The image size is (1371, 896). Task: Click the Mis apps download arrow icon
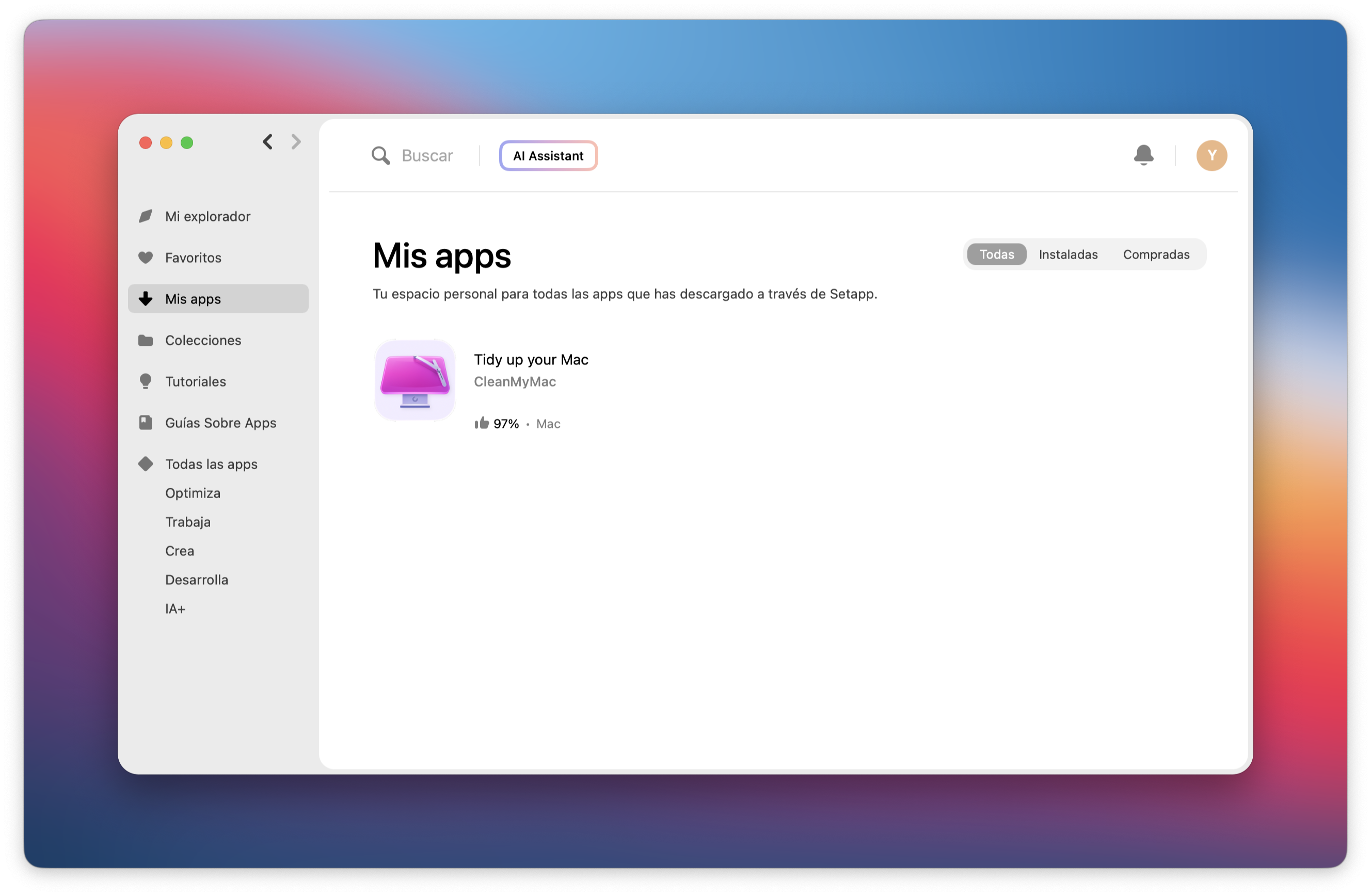pos(146,299)
